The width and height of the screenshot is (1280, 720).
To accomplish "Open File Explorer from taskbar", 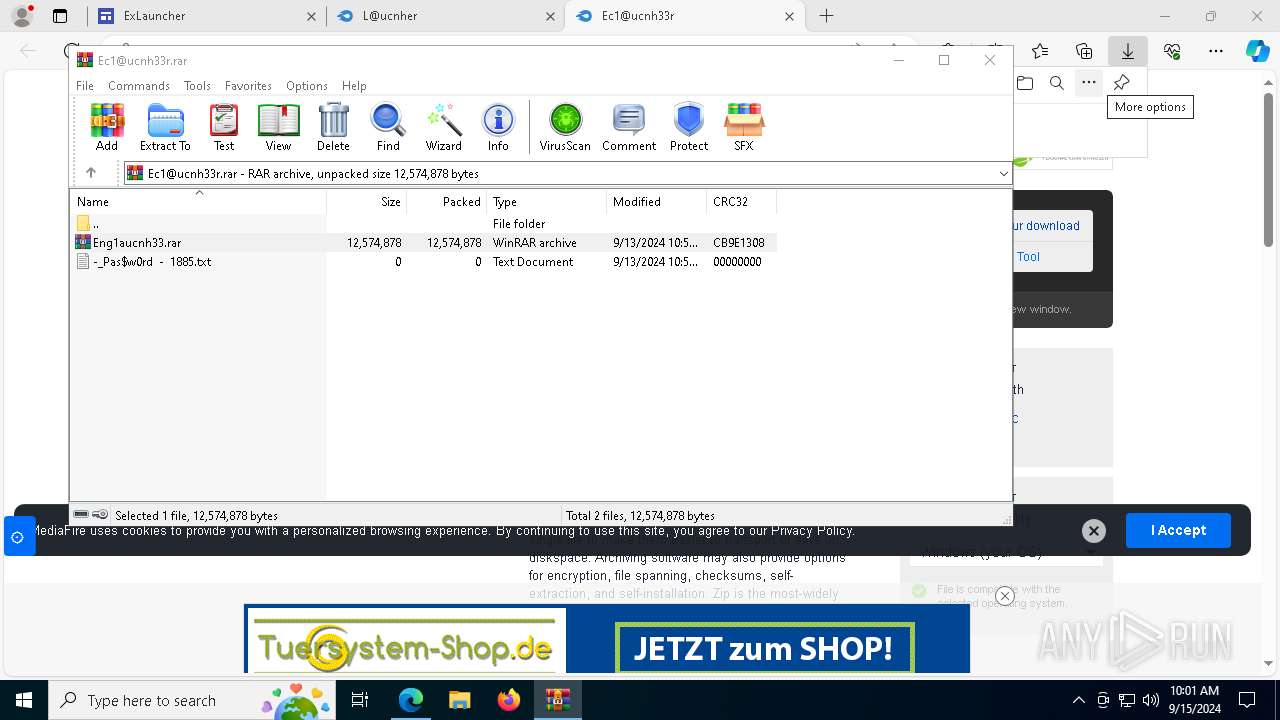I will (x=459, y=700).
